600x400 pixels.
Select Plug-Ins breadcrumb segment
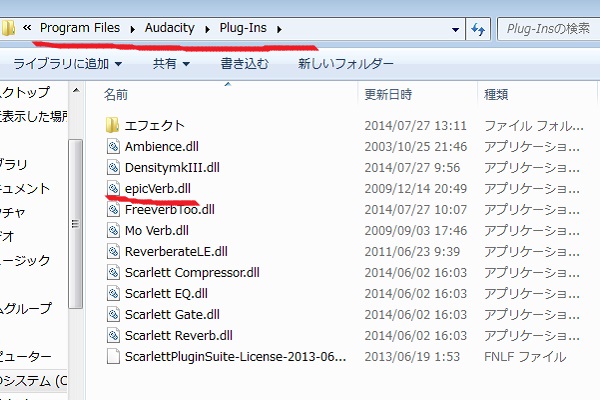(x=243, y=28)
